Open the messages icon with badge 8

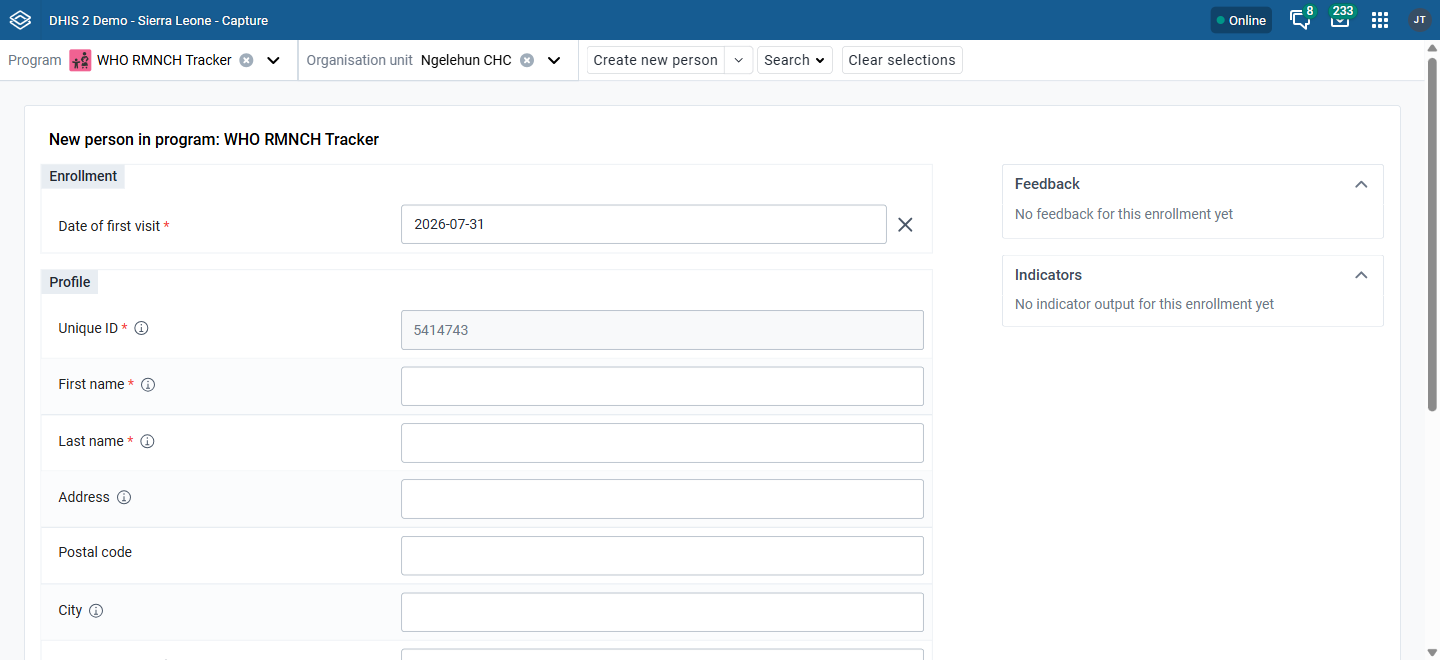(x=1301, y=19)
